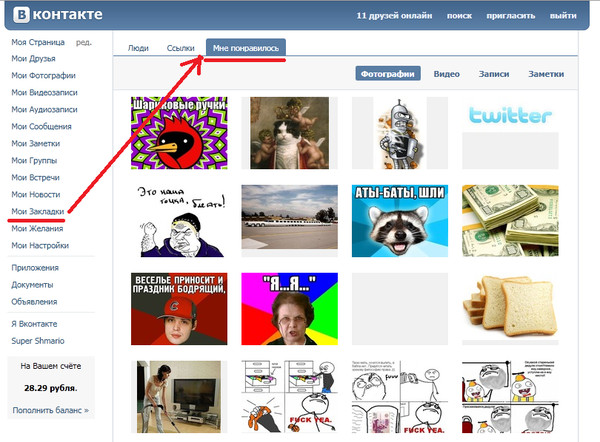The image size is (600, 442).
Task: Open the 'Я...Я...' woman meme photo
Action: click(x=290, y=309)
